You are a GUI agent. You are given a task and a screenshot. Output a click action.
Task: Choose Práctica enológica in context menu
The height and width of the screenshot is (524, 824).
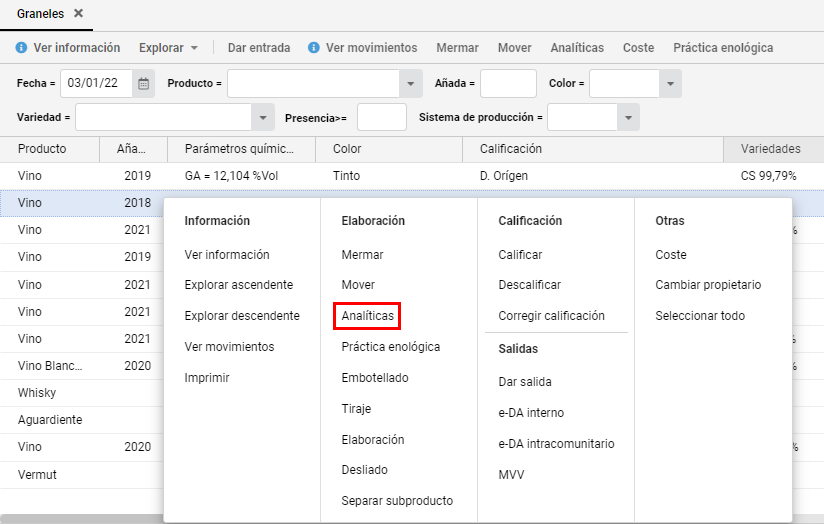pyautogui.click(x=390, y=347)
